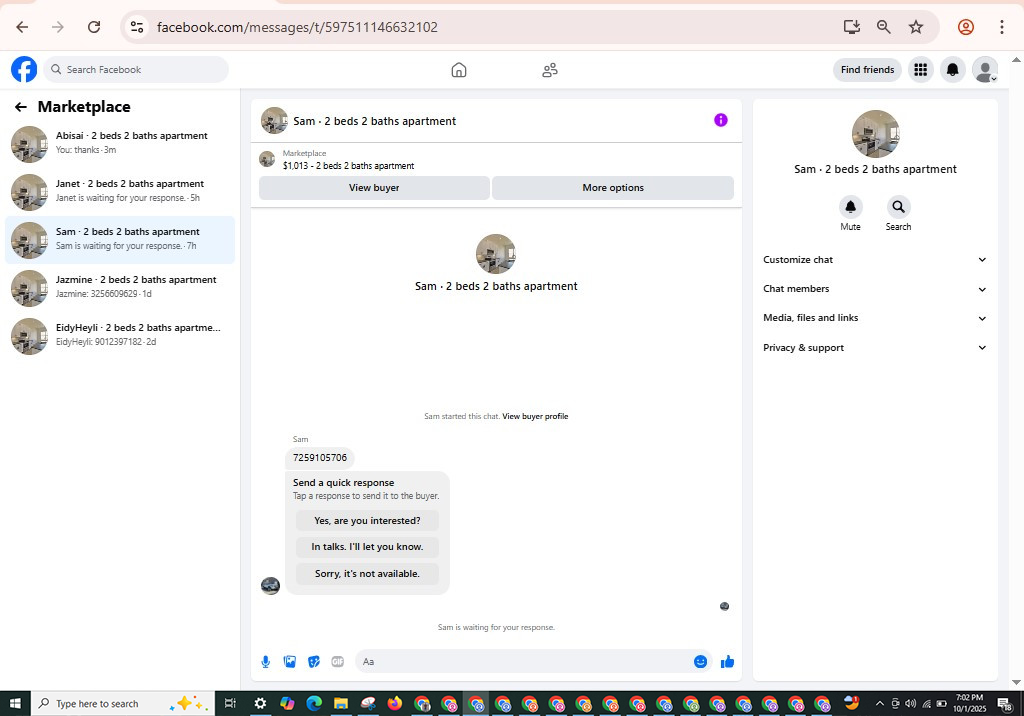Open the purple conversation information icon
This screenshot has height=716, width=1024.
tap(720, 120)
